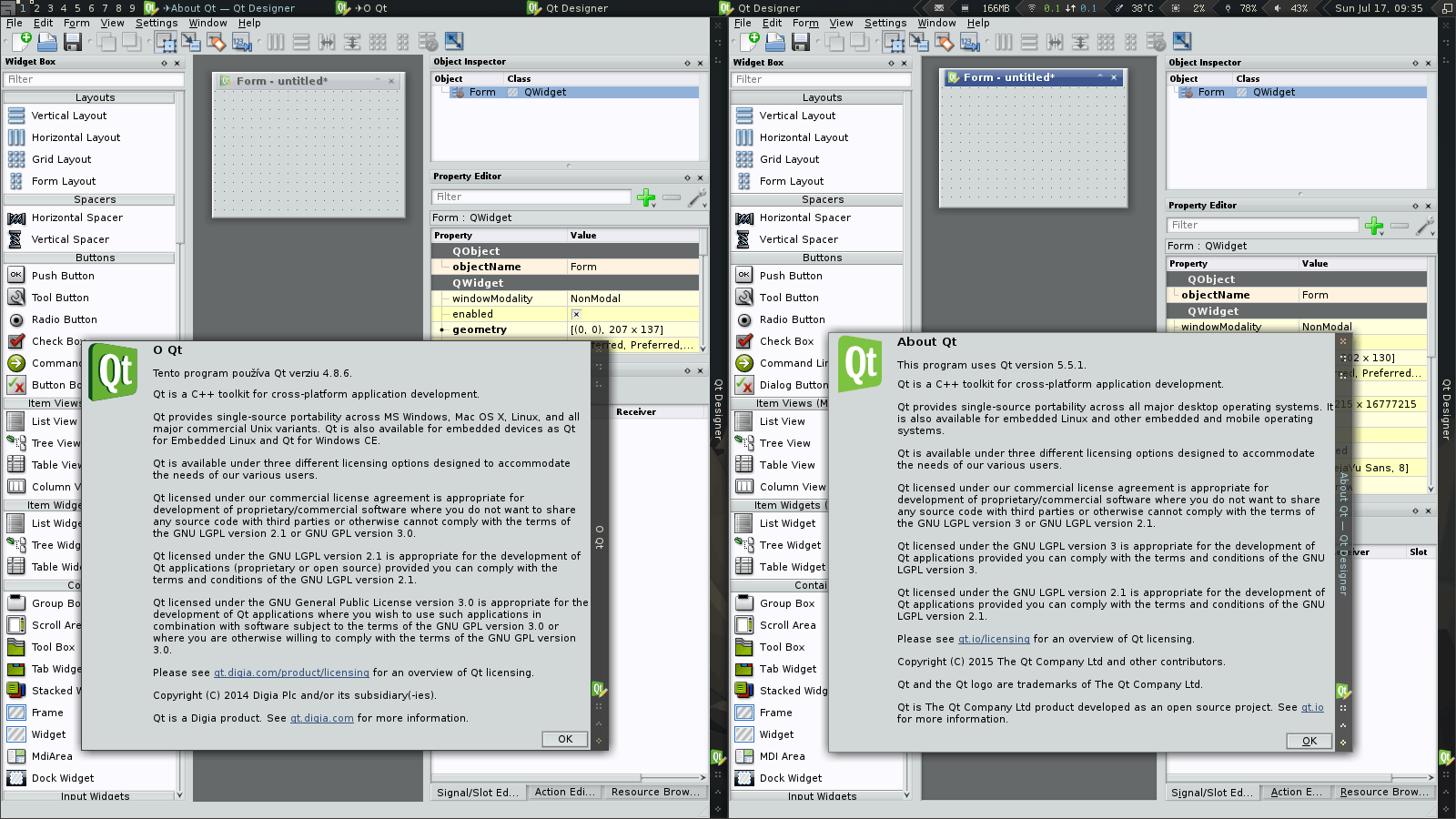Collapse Spacers category in left Widget Box
Viewport: 1456px width, 819px height.
[89, 199]
